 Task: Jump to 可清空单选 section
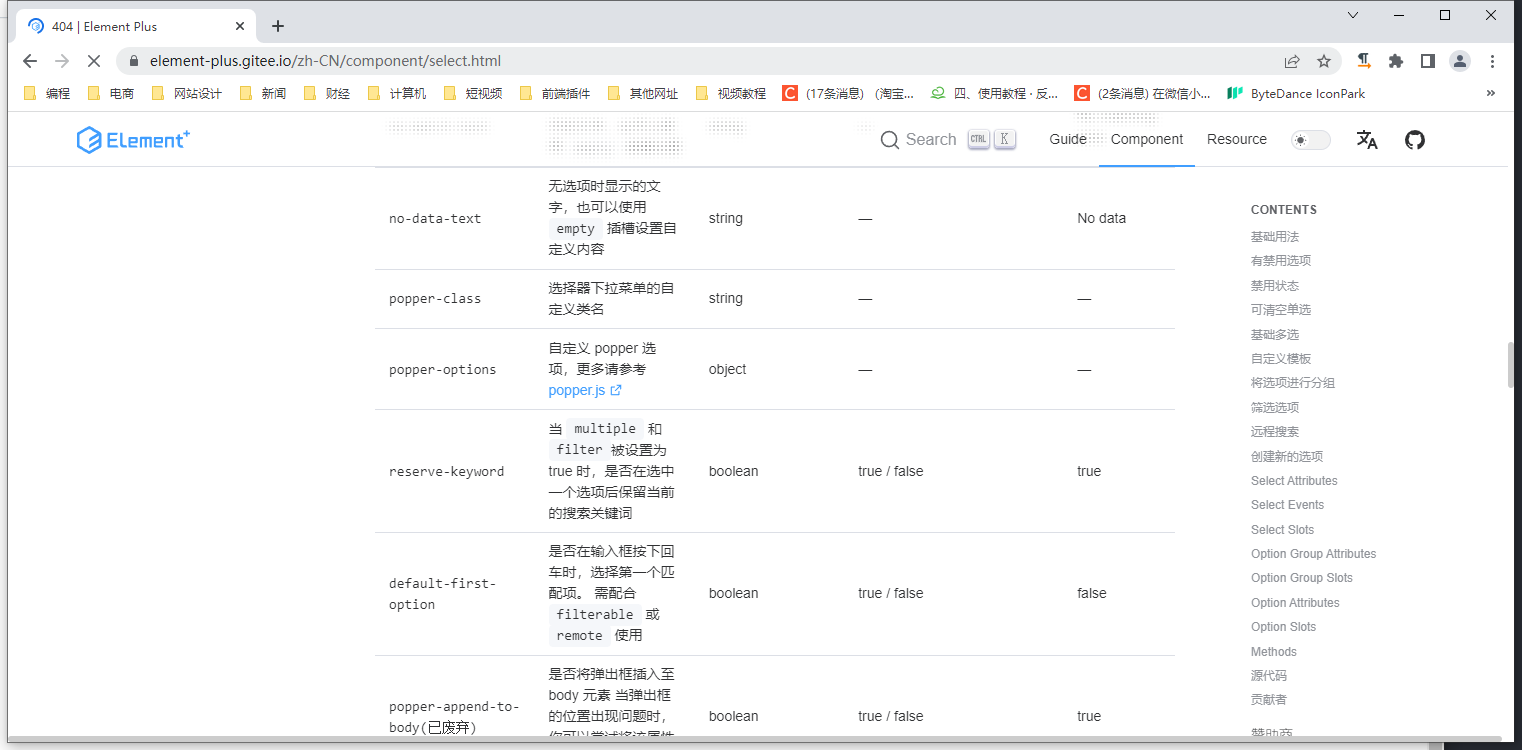point(1281,310)
